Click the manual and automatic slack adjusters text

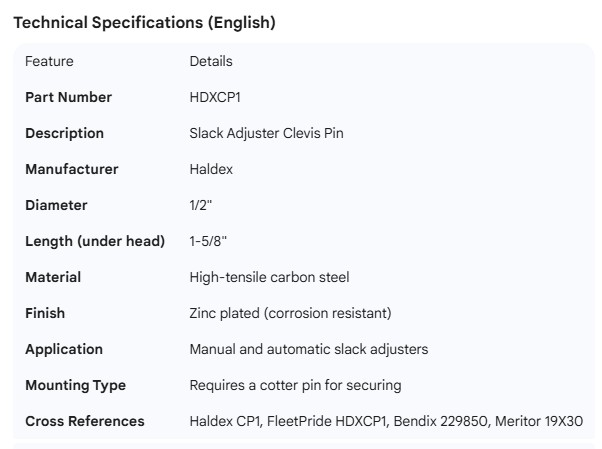point(309,349)
